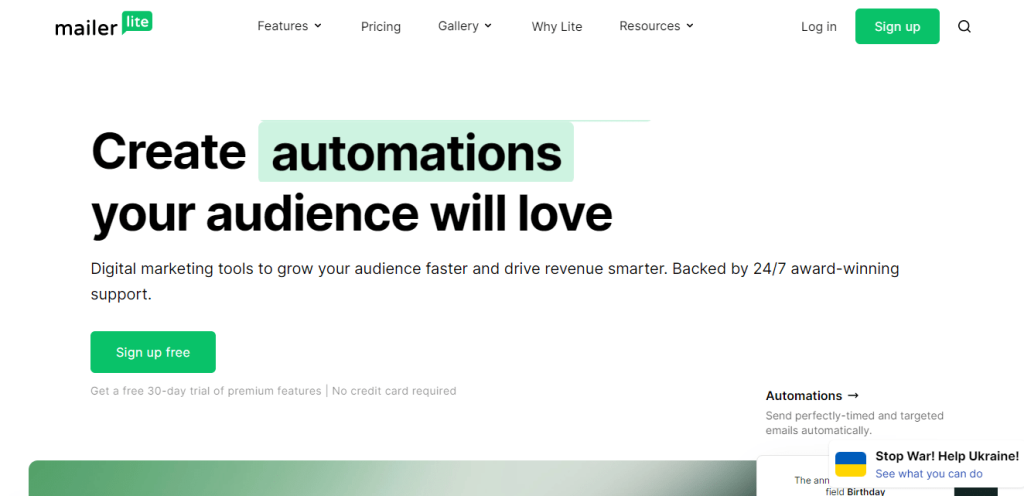
Task: Click the highlighted word automations
Action: 416,152
